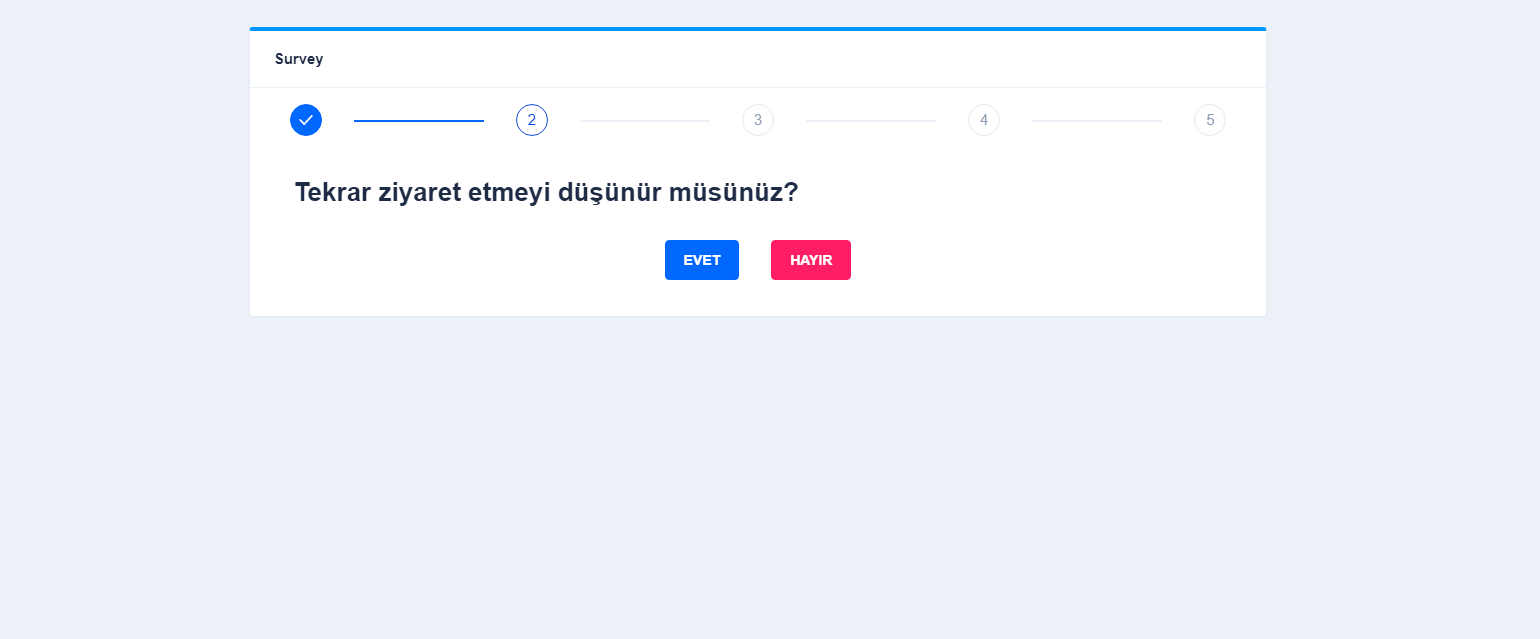Click the progress line before step 5
The width and height of the screenshot is (1540, 639).
1096,121
